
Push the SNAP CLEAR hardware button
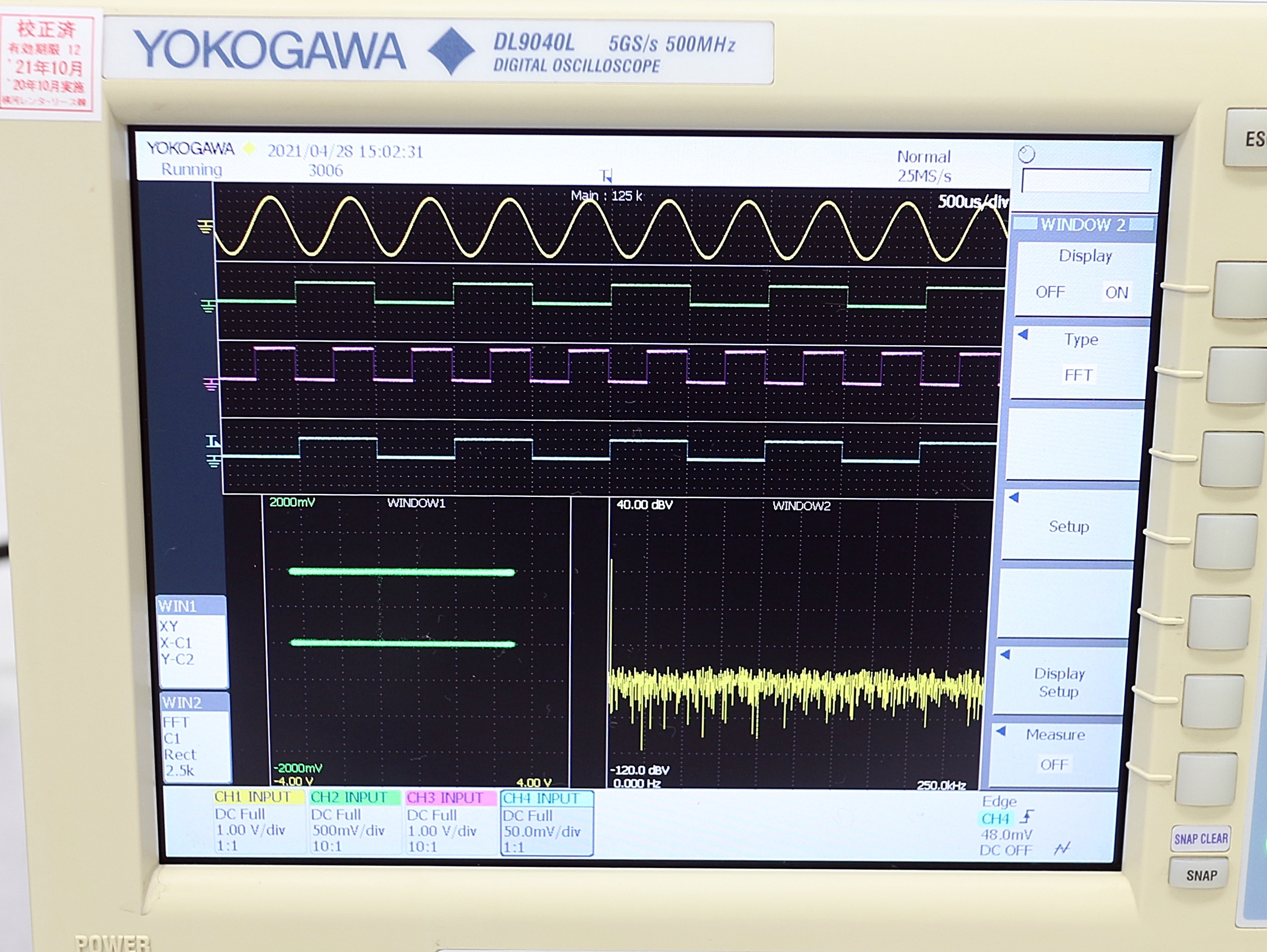[1201, 839]
